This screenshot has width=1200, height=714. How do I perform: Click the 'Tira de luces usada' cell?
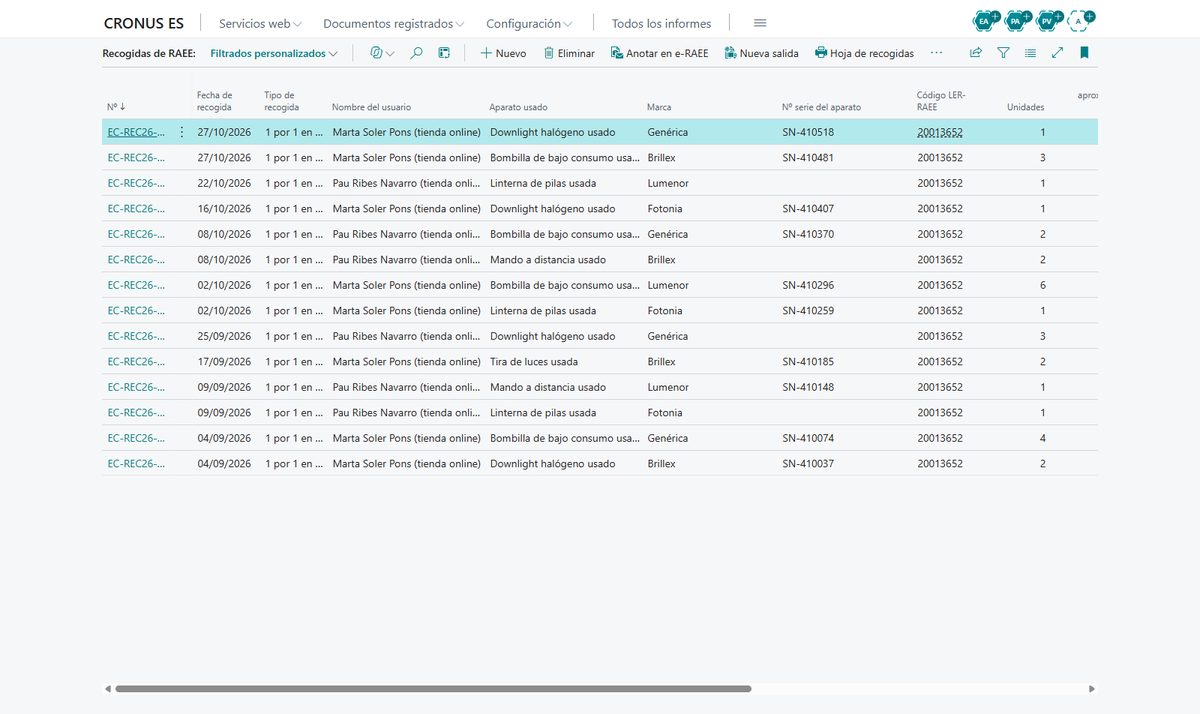(x=534, y=362)
